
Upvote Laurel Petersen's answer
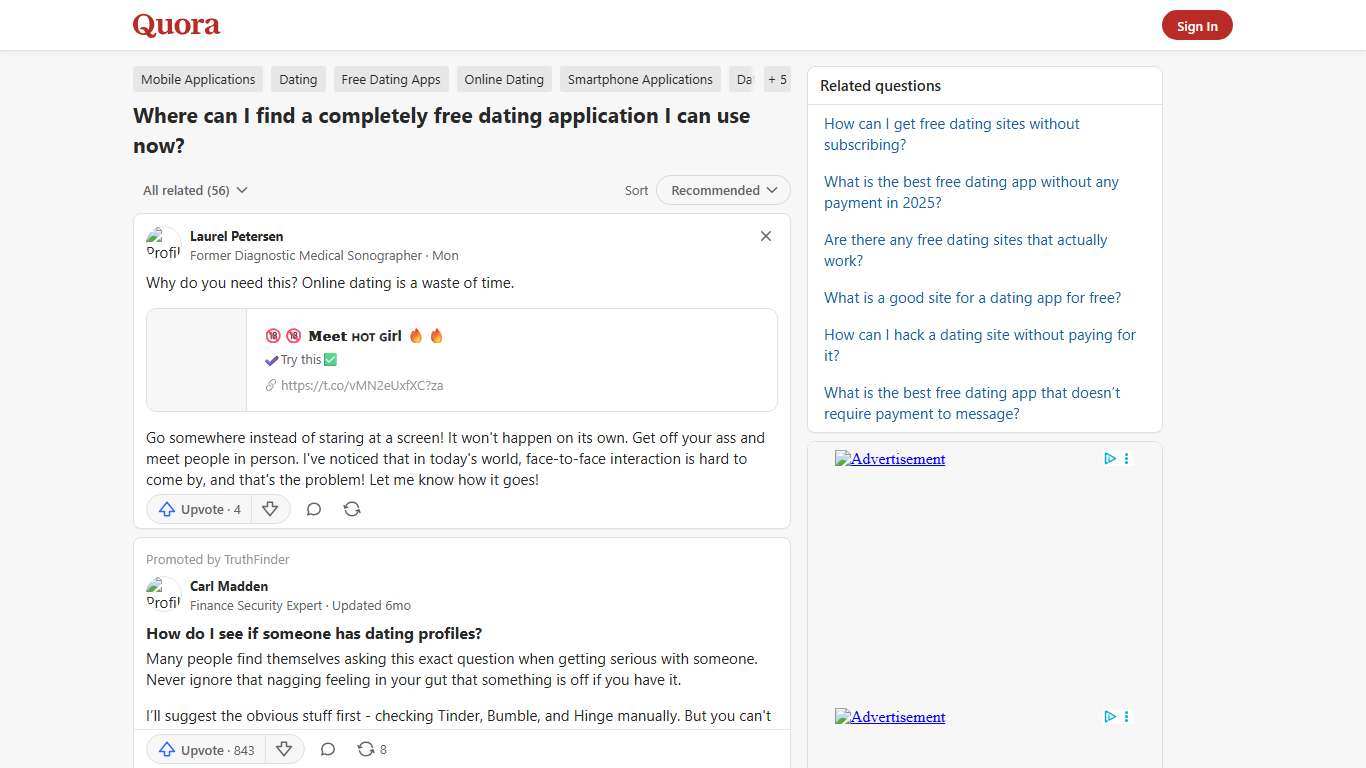tap(198, 509)
